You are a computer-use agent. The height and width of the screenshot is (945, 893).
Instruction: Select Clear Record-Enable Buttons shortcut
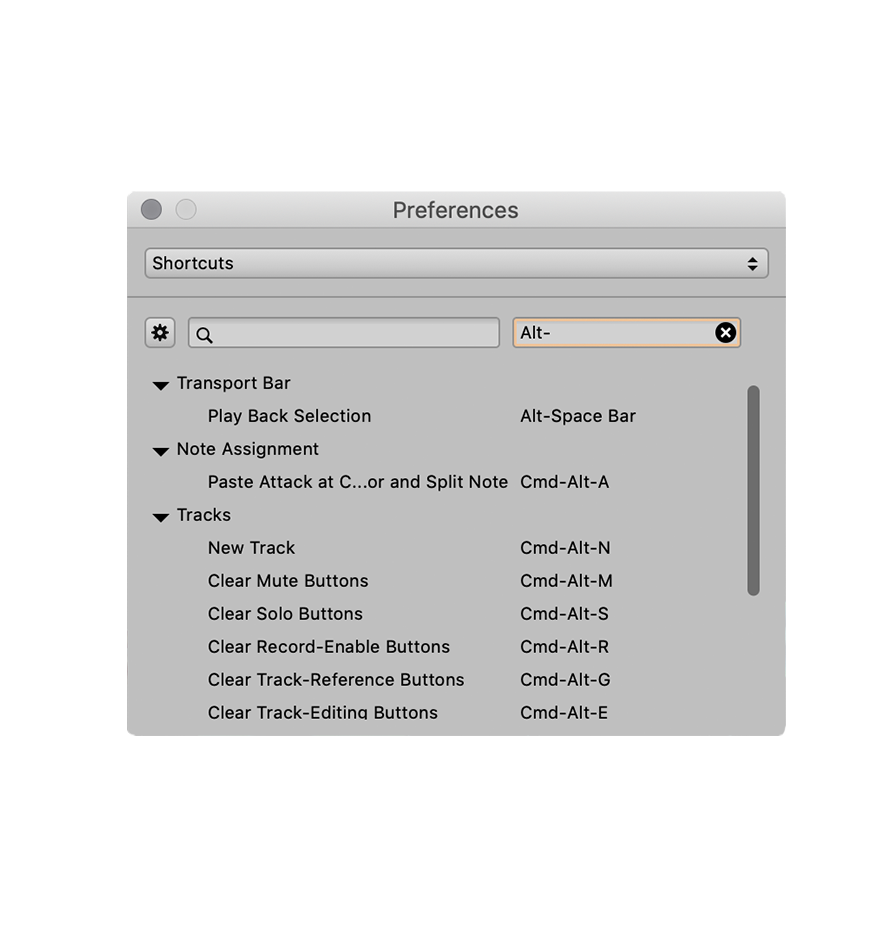click(x=328, y=647)
